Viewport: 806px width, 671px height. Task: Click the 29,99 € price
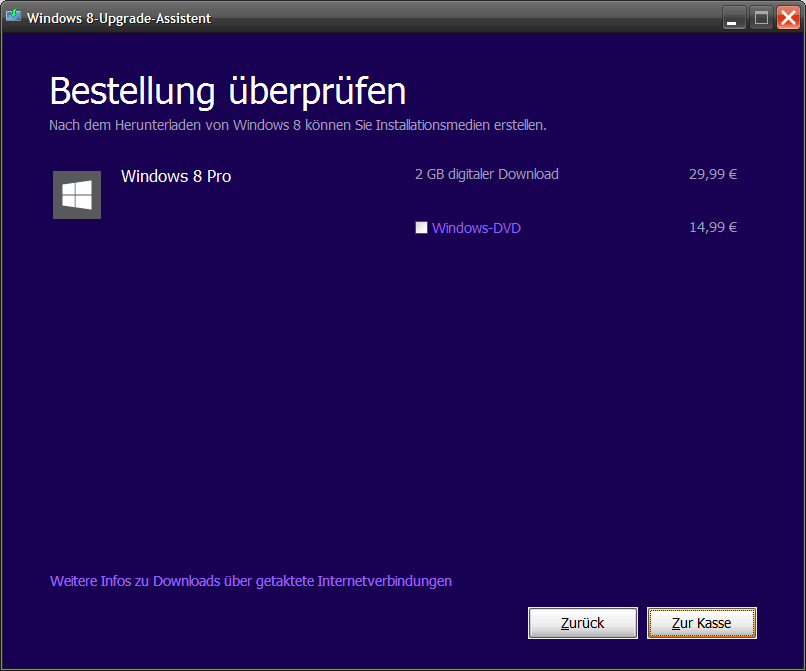coord(713,174)
